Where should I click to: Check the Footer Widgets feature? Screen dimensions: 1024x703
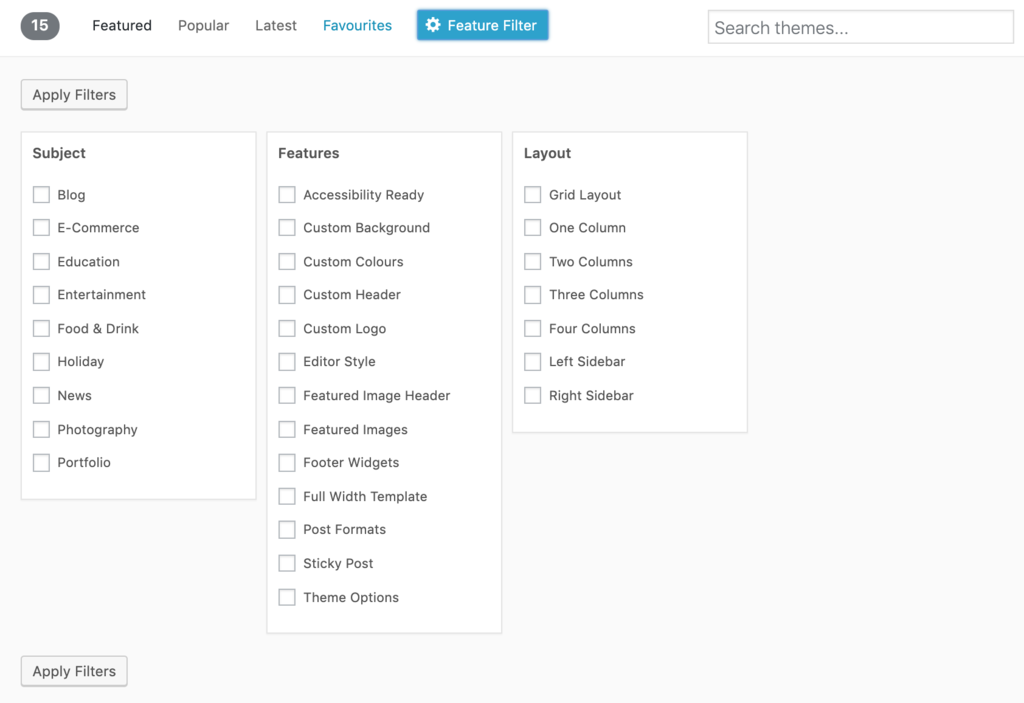tap(287, 462)
